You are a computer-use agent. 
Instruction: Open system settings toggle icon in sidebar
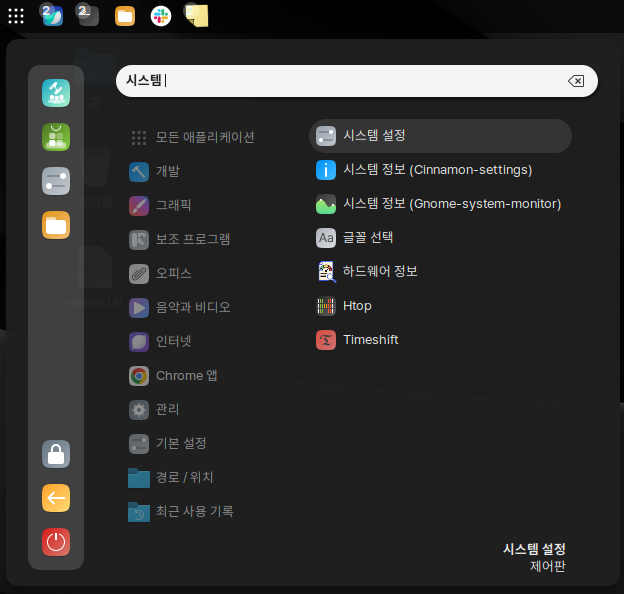[x=56, y=181]
